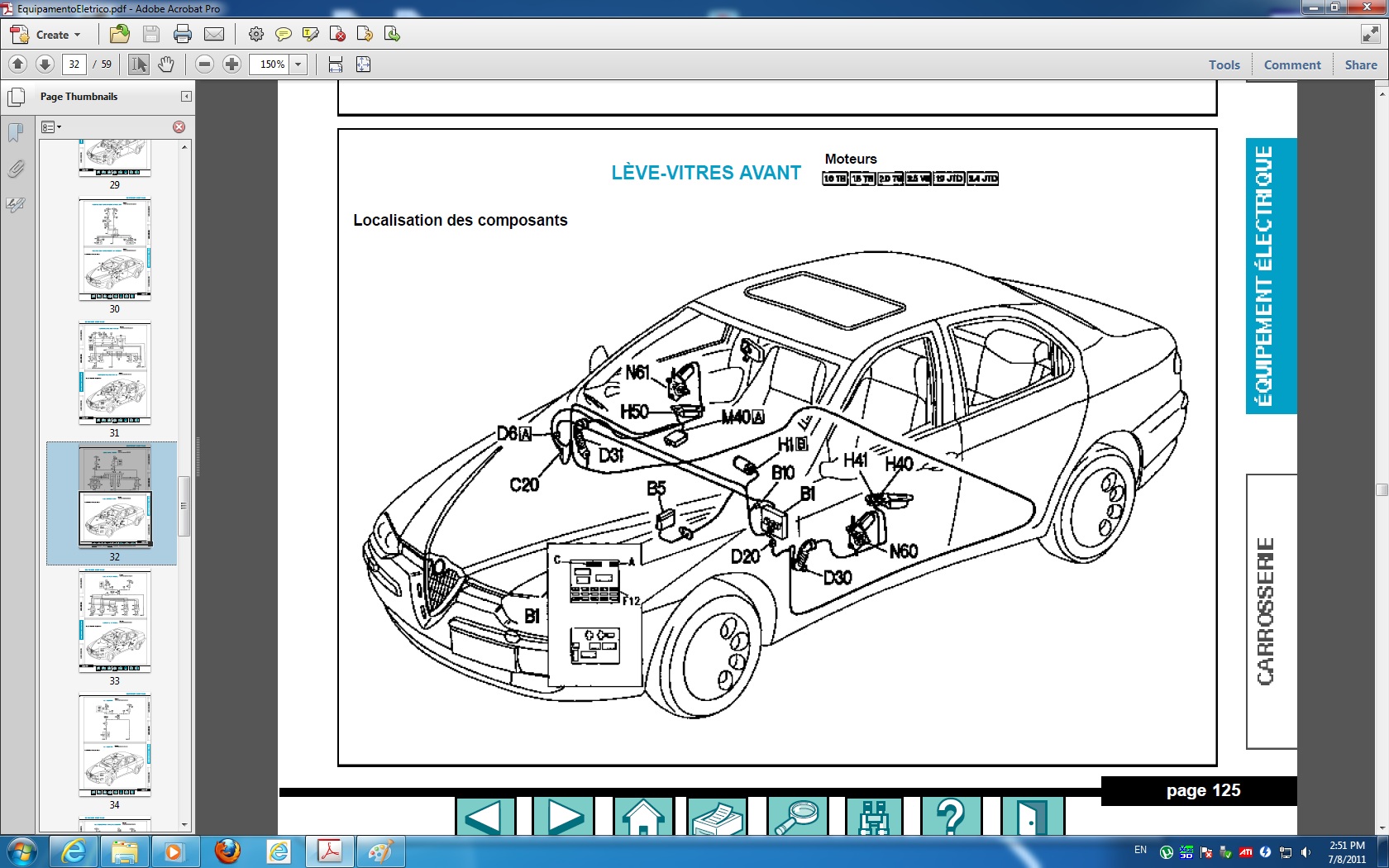Toggle the Bookmarks panel icon
This screenshot has height=868, width=1389.
[16, 132]
